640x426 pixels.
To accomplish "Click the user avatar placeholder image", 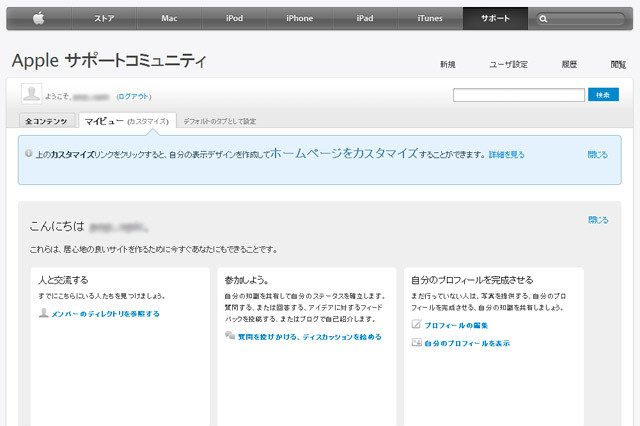I will click(x=31, y=93).
